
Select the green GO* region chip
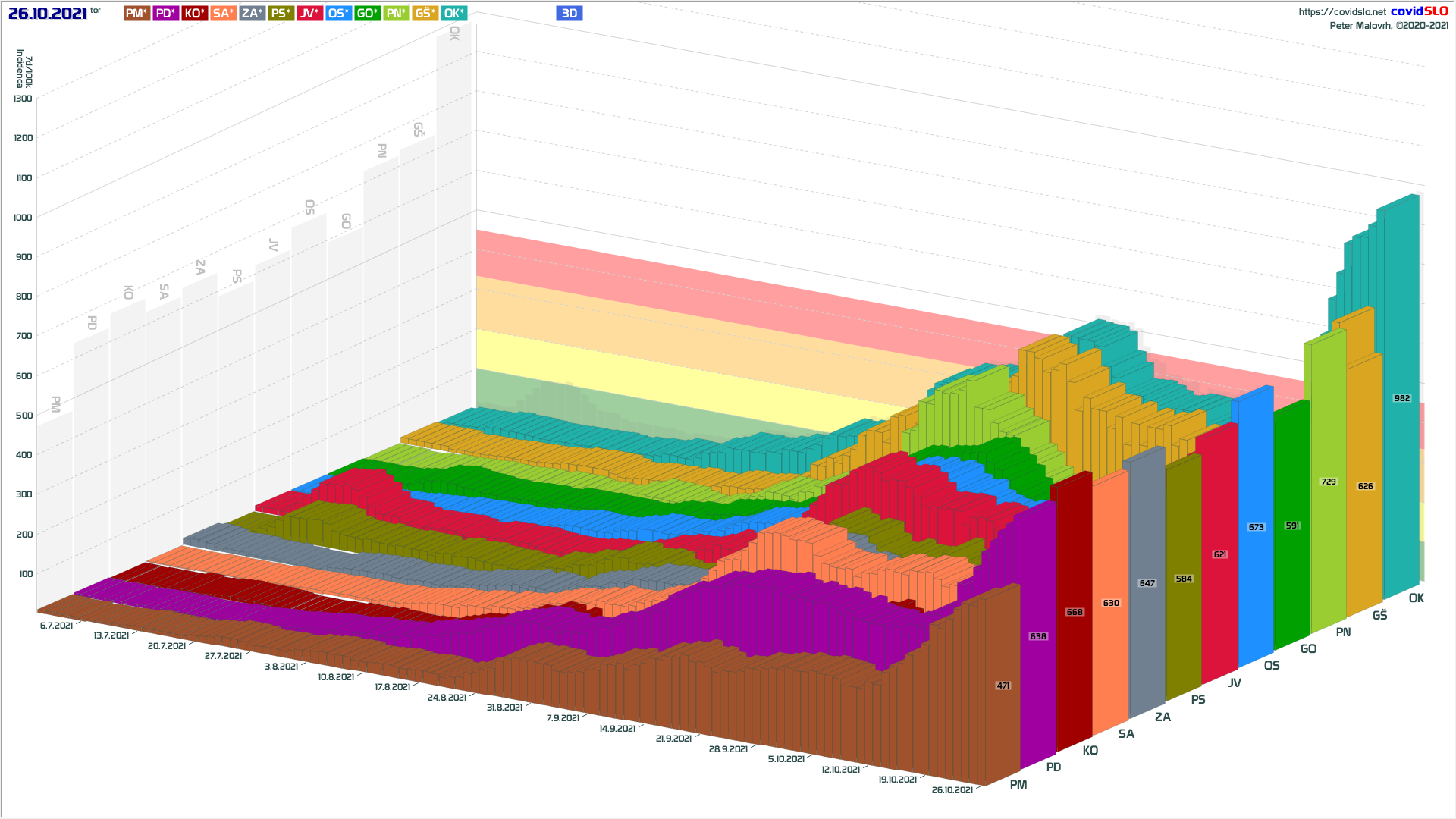pos(367,13)
